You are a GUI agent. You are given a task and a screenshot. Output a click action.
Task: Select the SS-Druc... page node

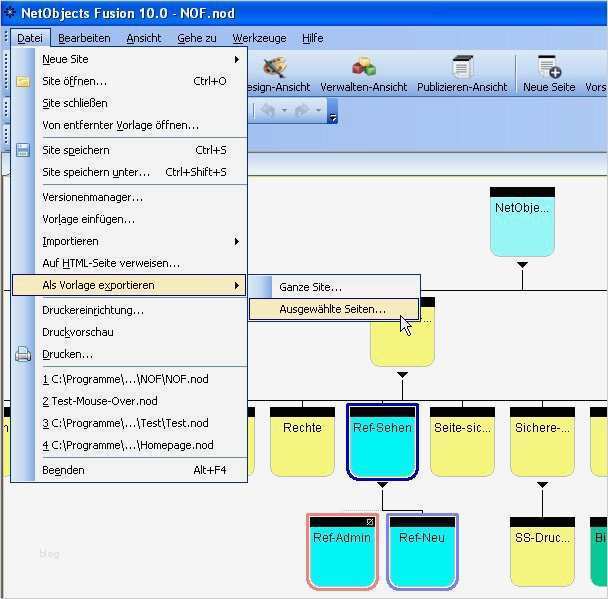pos(542,552)
